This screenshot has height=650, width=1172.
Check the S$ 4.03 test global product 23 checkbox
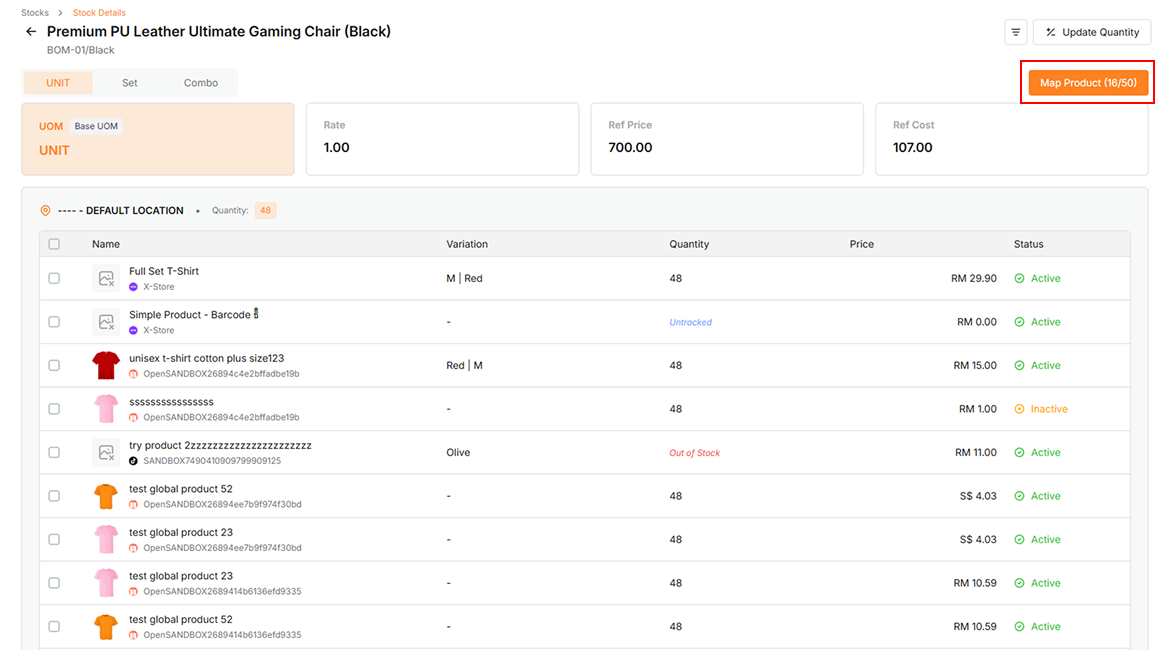(x=54, y=539)
